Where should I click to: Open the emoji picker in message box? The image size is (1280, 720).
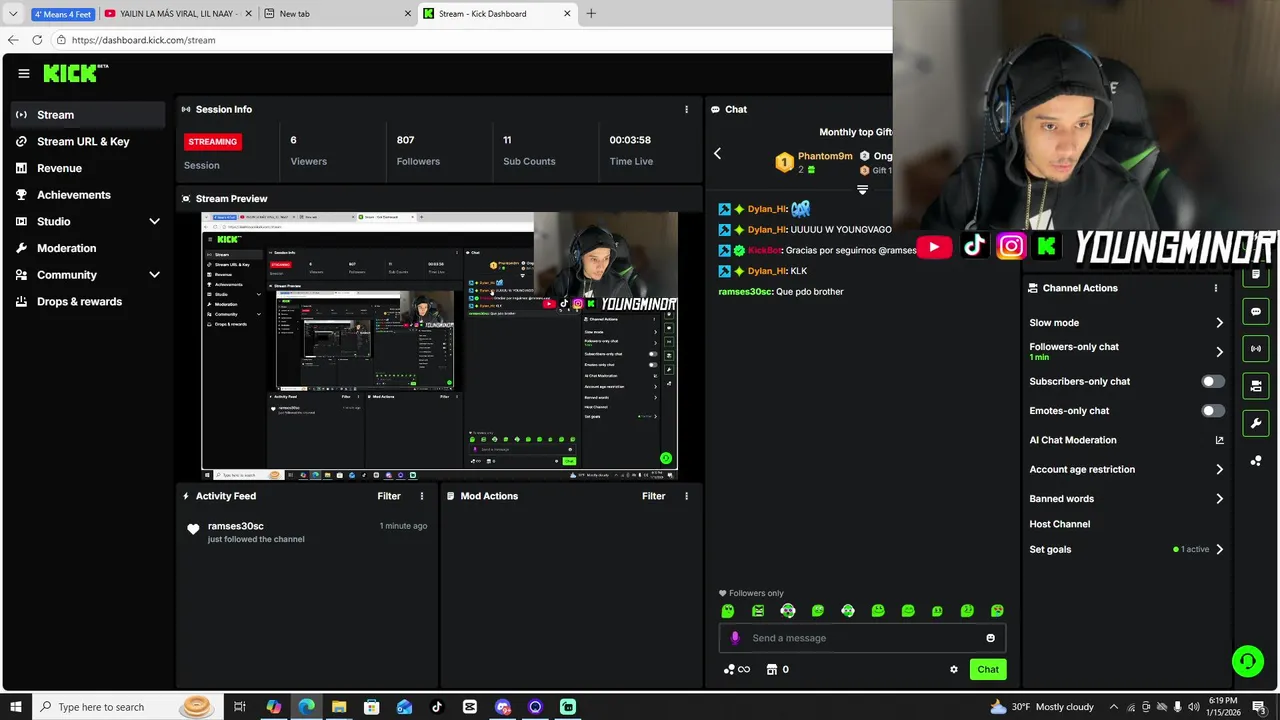[991, 638]
